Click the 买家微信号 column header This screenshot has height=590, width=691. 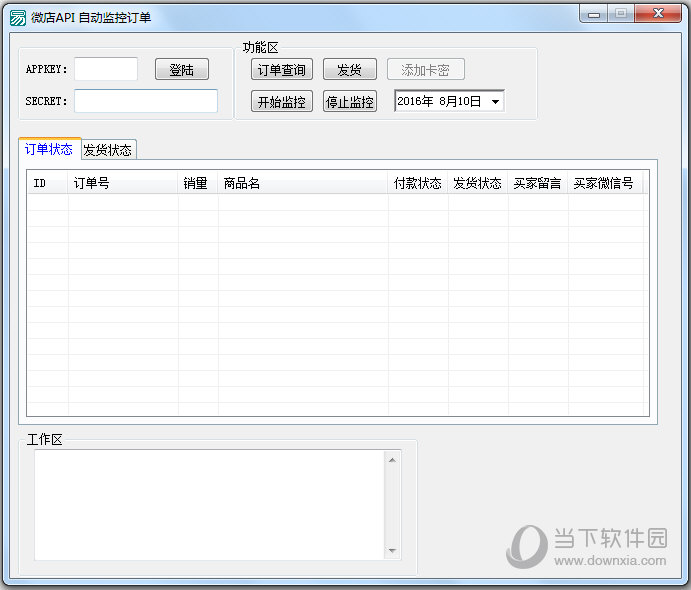[605, 183]
